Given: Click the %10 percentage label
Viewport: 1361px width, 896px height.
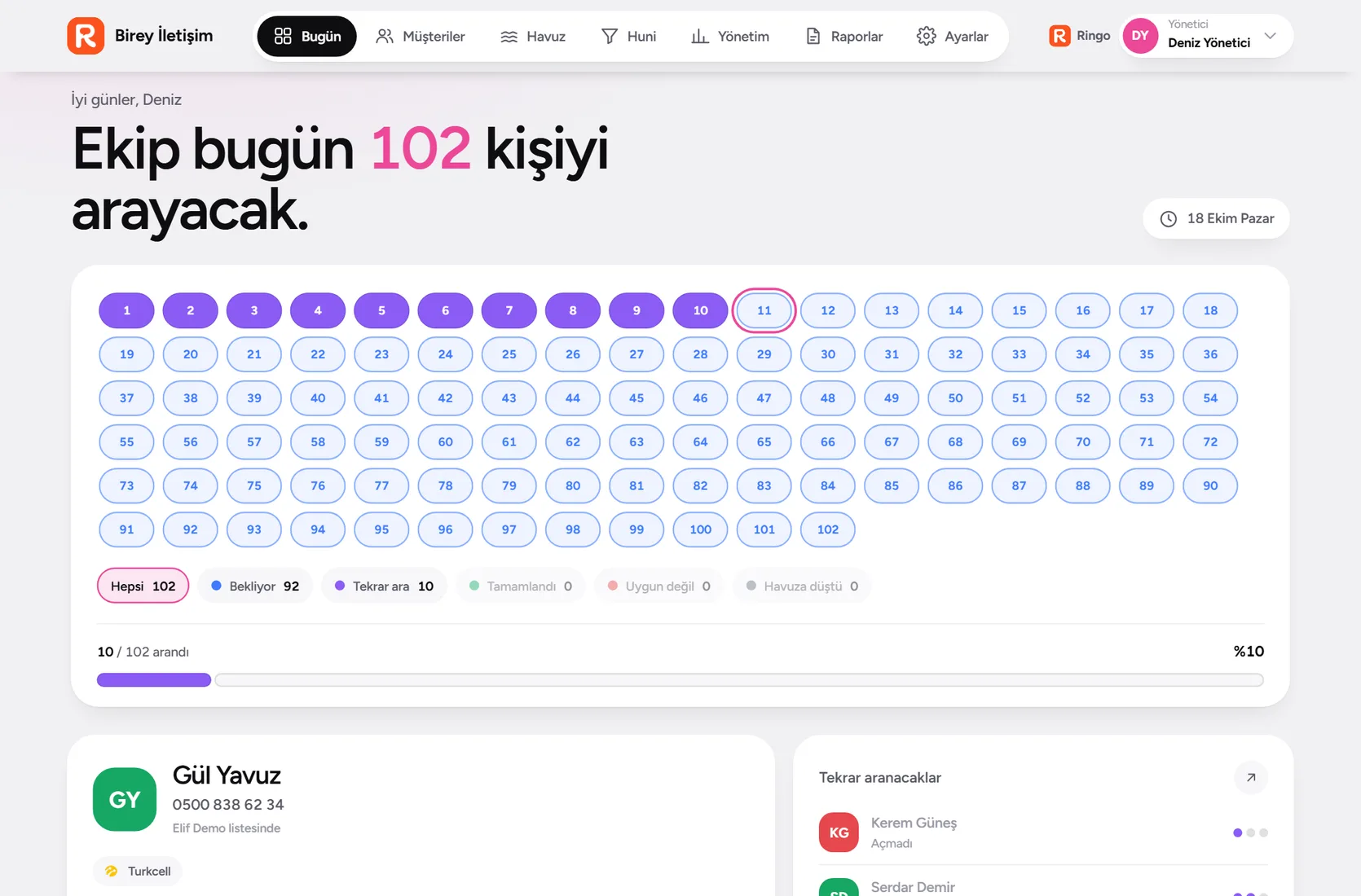Looking at the screenshot, I should point(1249,652).
